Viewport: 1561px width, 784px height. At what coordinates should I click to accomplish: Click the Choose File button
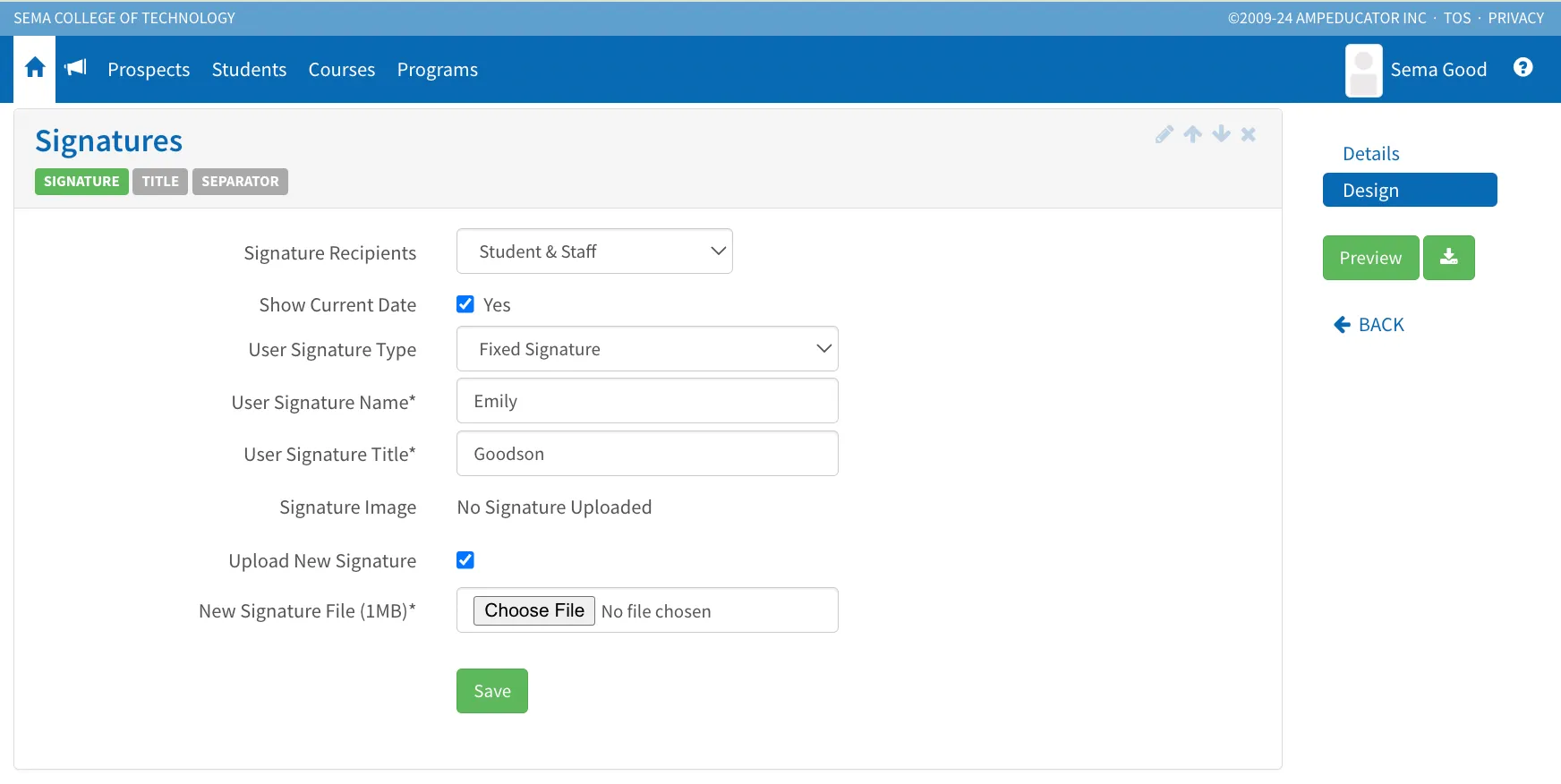534,610
